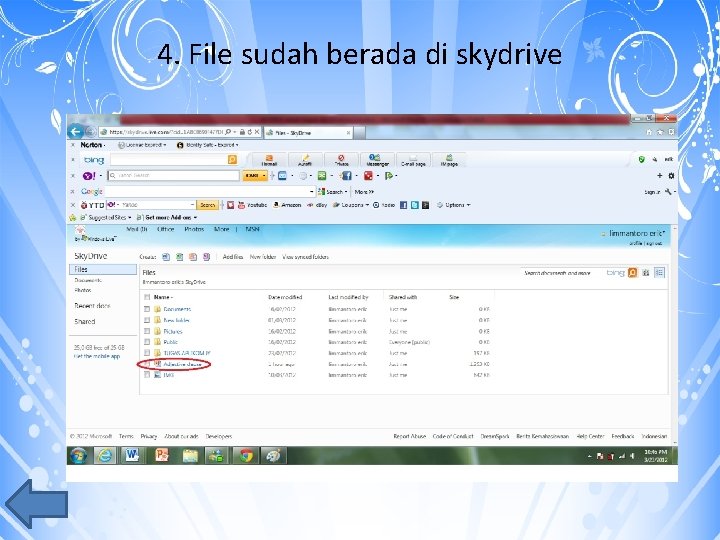
Task: Open PowerPoint from the taskbar
Action: (162, 456)
